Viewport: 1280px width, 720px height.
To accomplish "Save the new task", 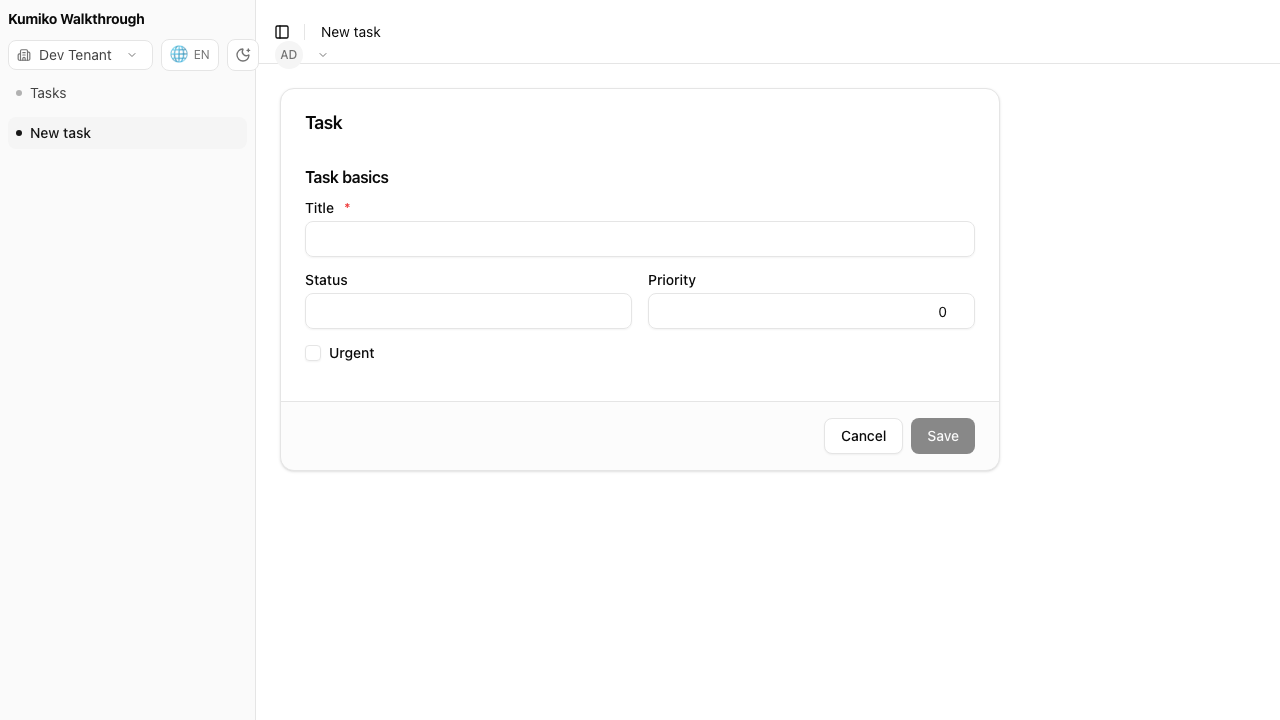I will pyautogui.click(x=943, y=436).
